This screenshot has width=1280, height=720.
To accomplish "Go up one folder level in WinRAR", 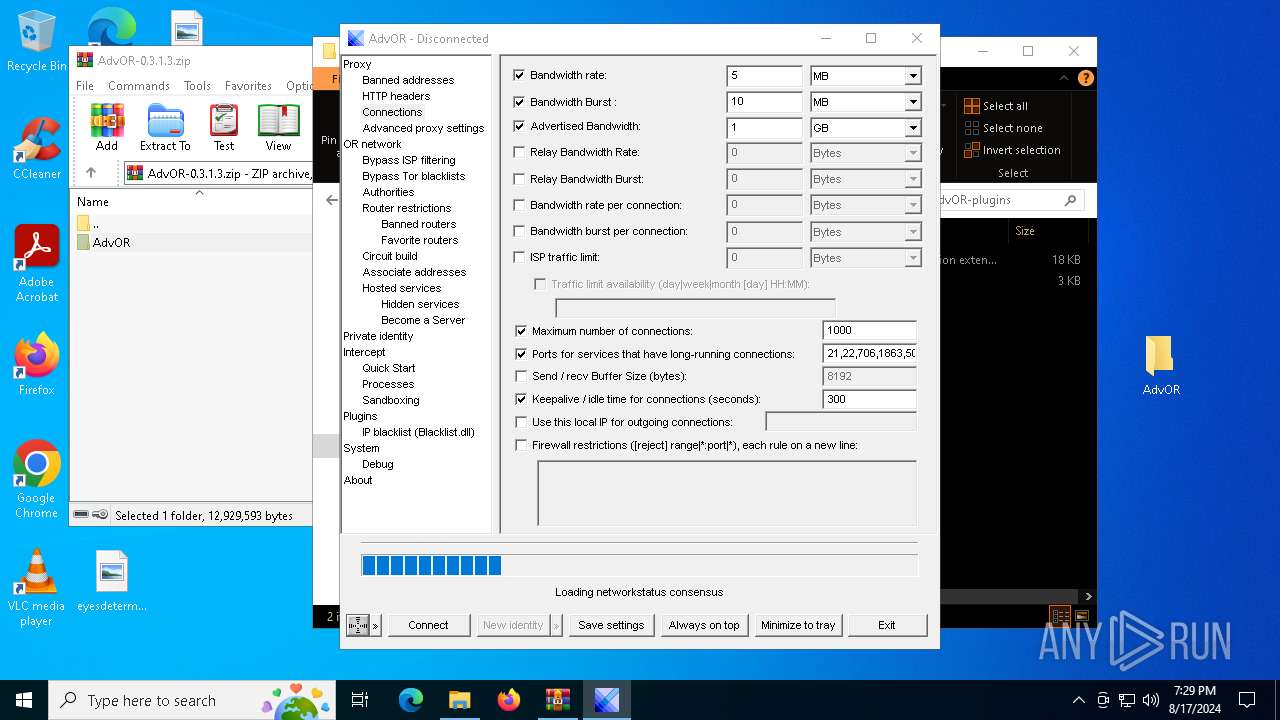I will (90, 173).
